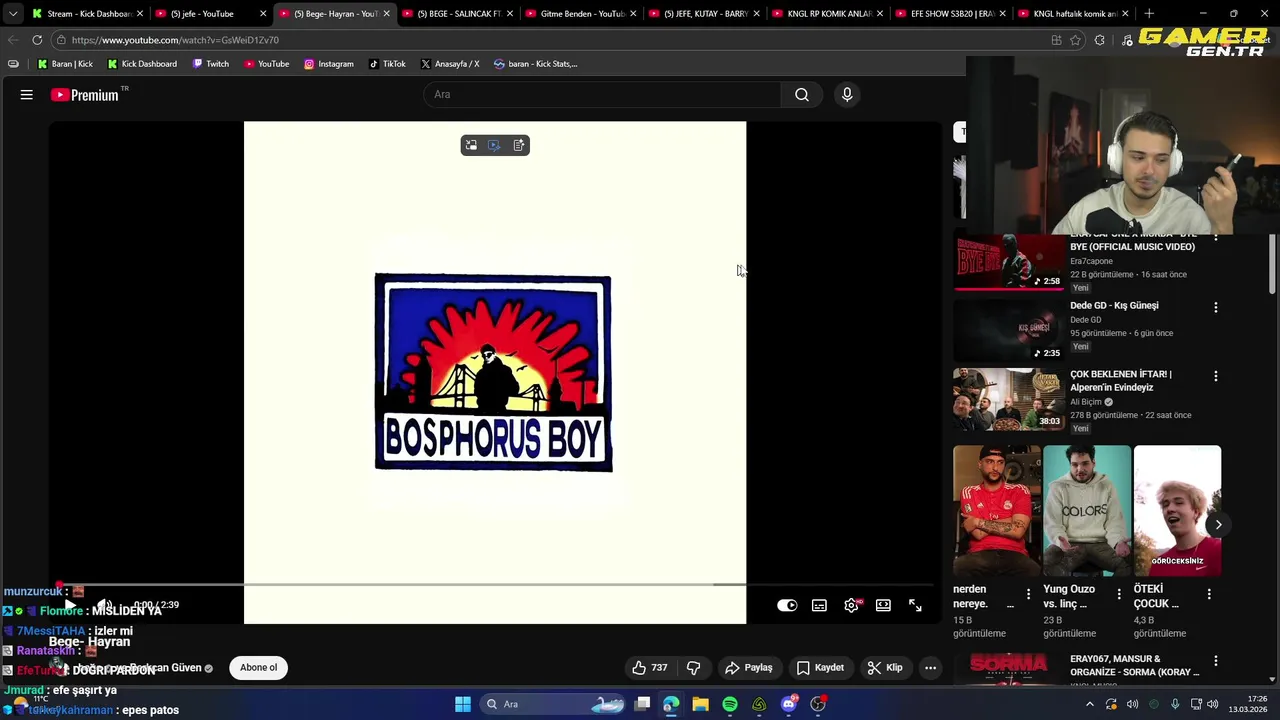The width and height of the screenshot is (1280, 720).
Task: Open File Explorer from taskbar
Action: tap(700, 704)
